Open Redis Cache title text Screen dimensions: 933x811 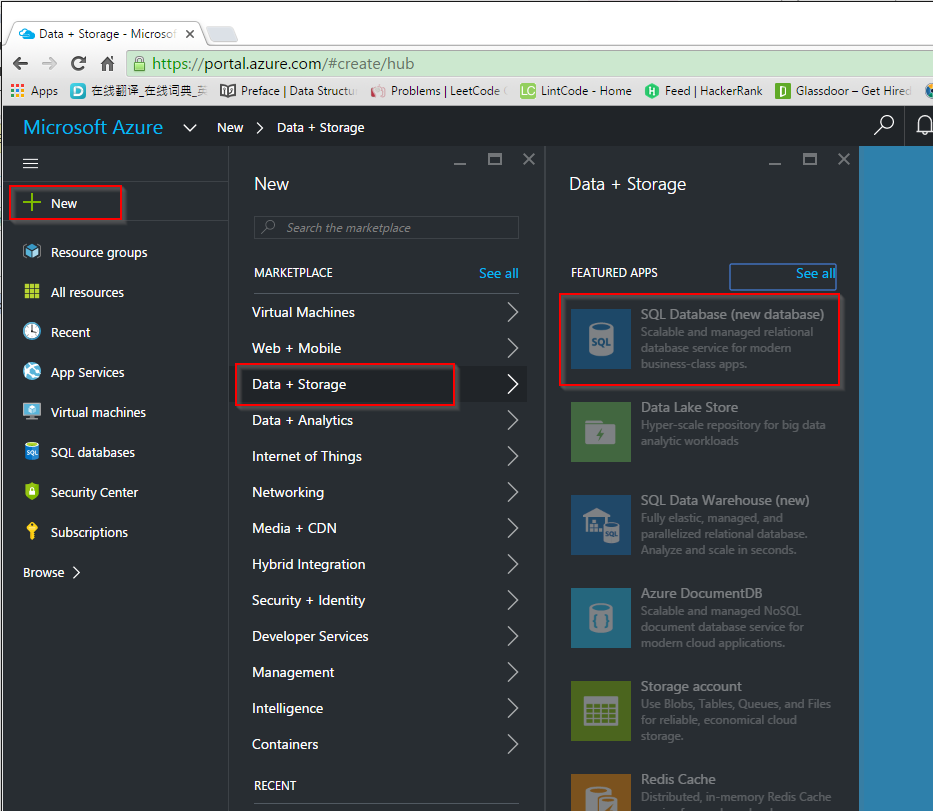pyautogui.click(x=678, y=779)
